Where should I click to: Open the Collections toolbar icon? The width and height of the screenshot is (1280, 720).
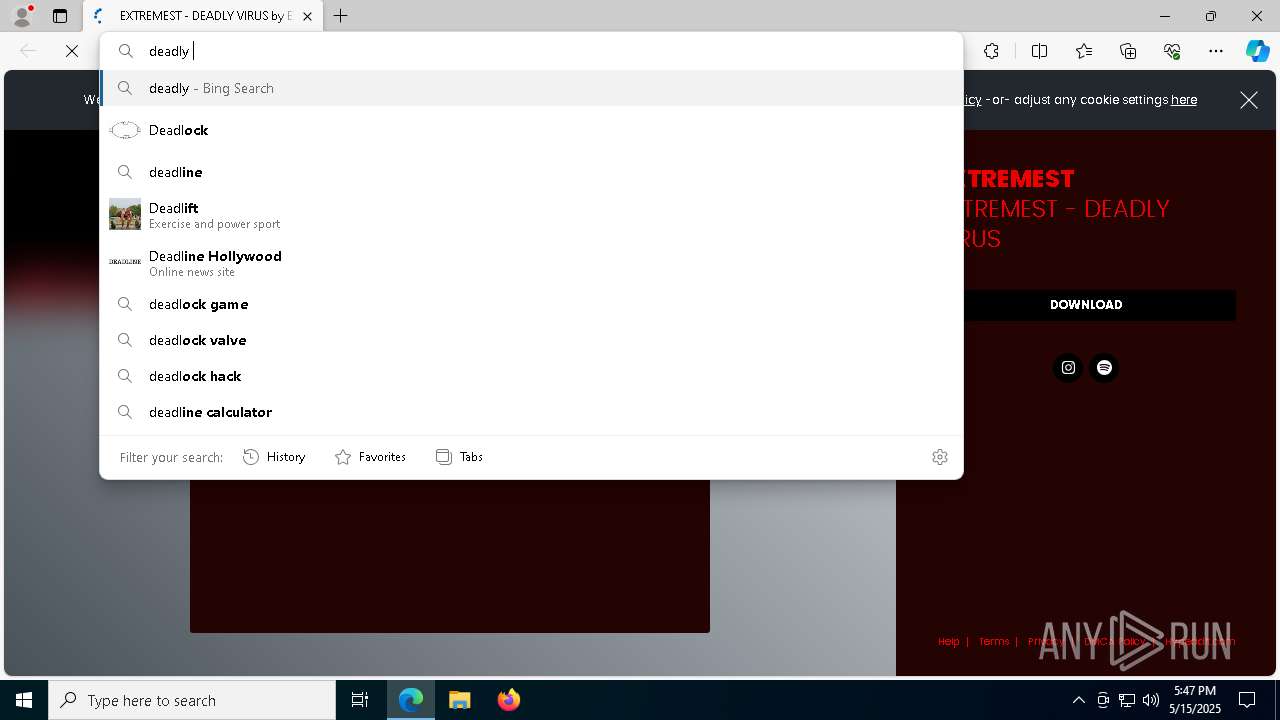[1128, 51]
